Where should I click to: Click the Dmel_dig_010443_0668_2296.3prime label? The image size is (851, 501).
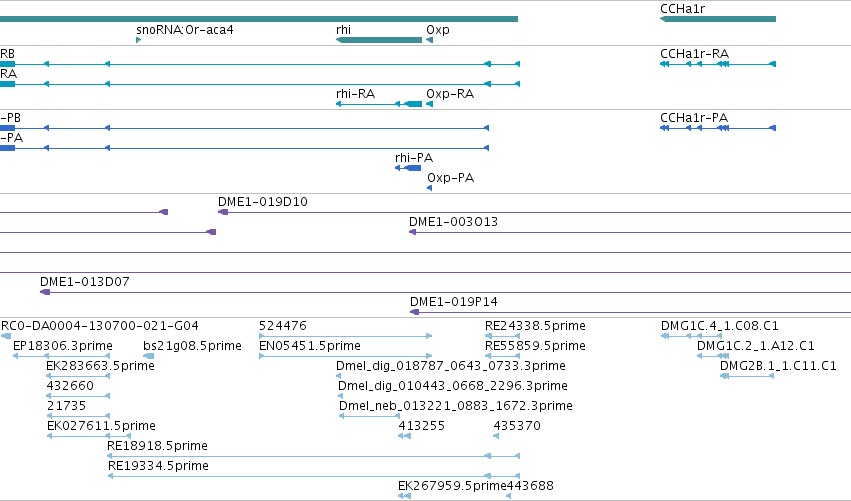453,386
